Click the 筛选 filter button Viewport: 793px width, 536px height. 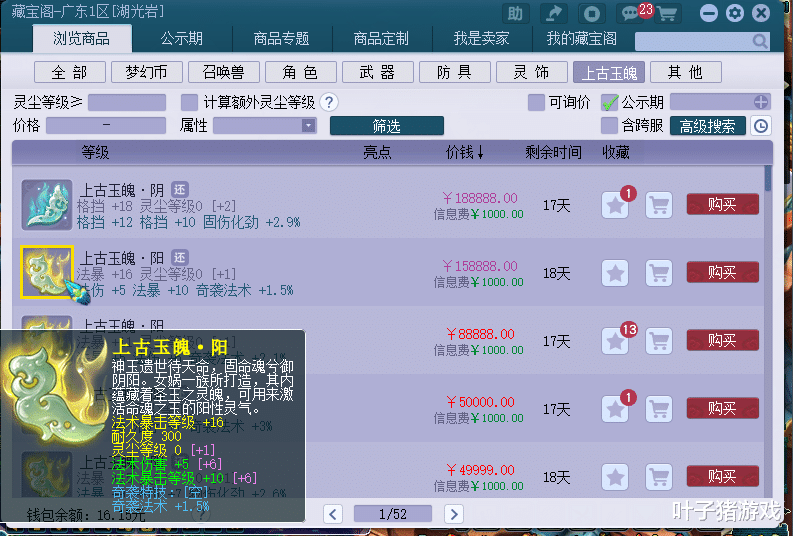coord(387,126)
